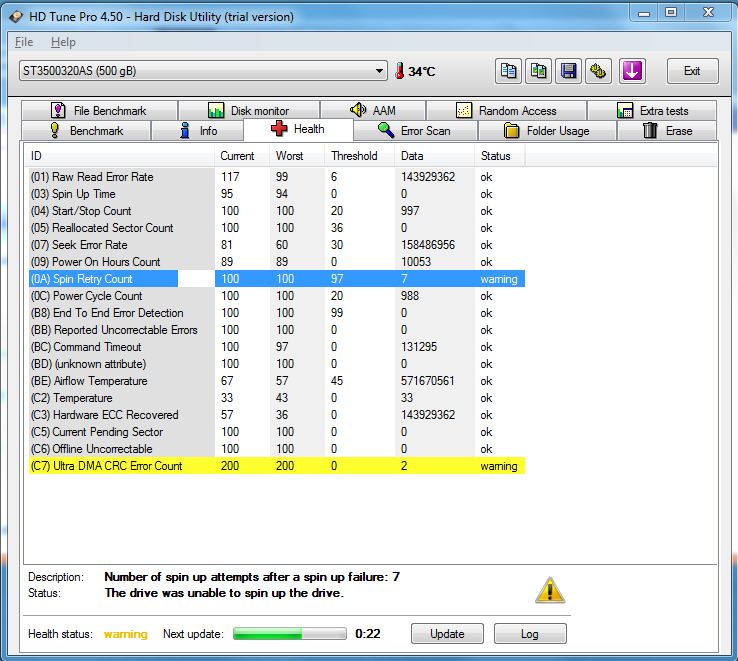
Task: Click the 0:22 countdown timer value
Action: tap(368, 634)
